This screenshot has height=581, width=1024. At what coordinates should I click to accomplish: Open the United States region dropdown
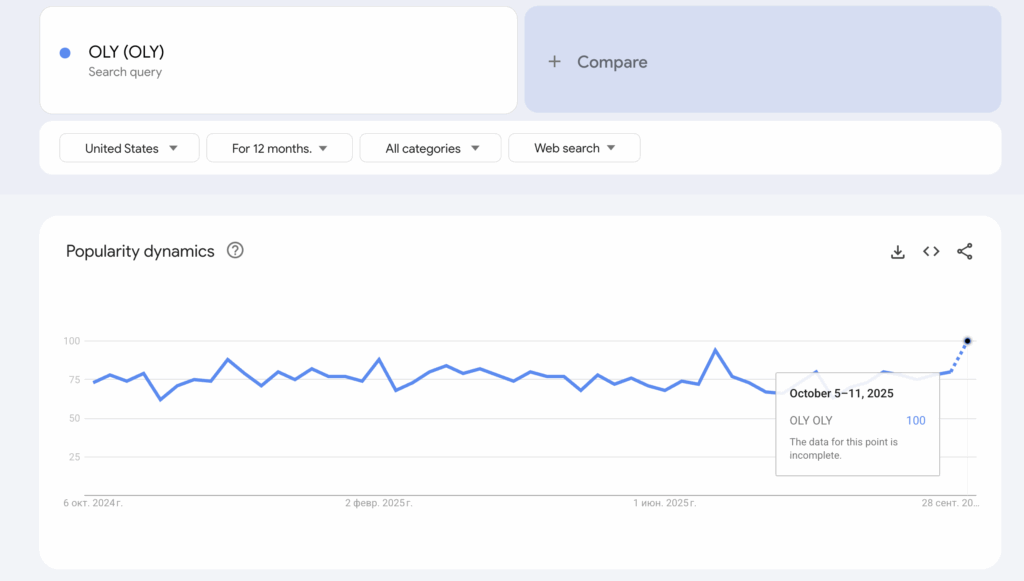(130, 148)
